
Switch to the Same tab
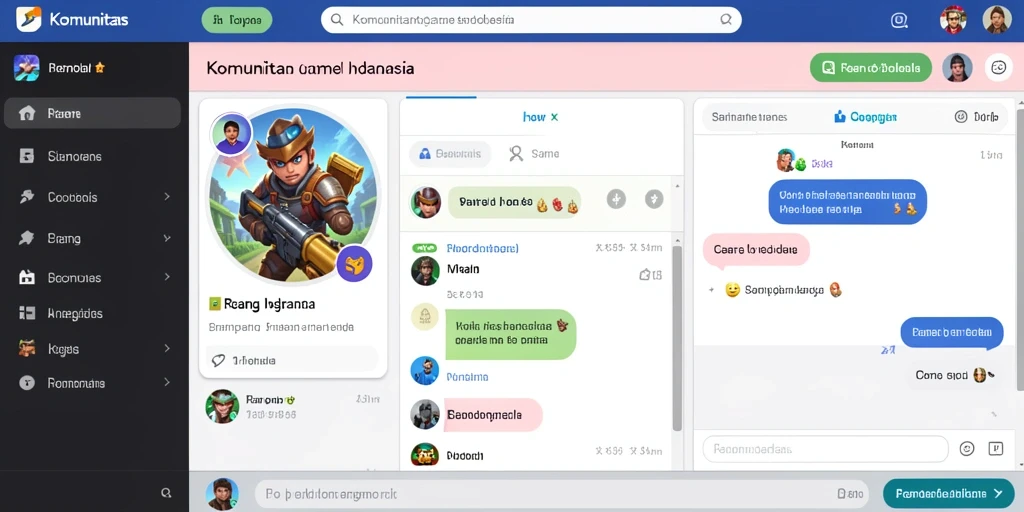[534, 154]
